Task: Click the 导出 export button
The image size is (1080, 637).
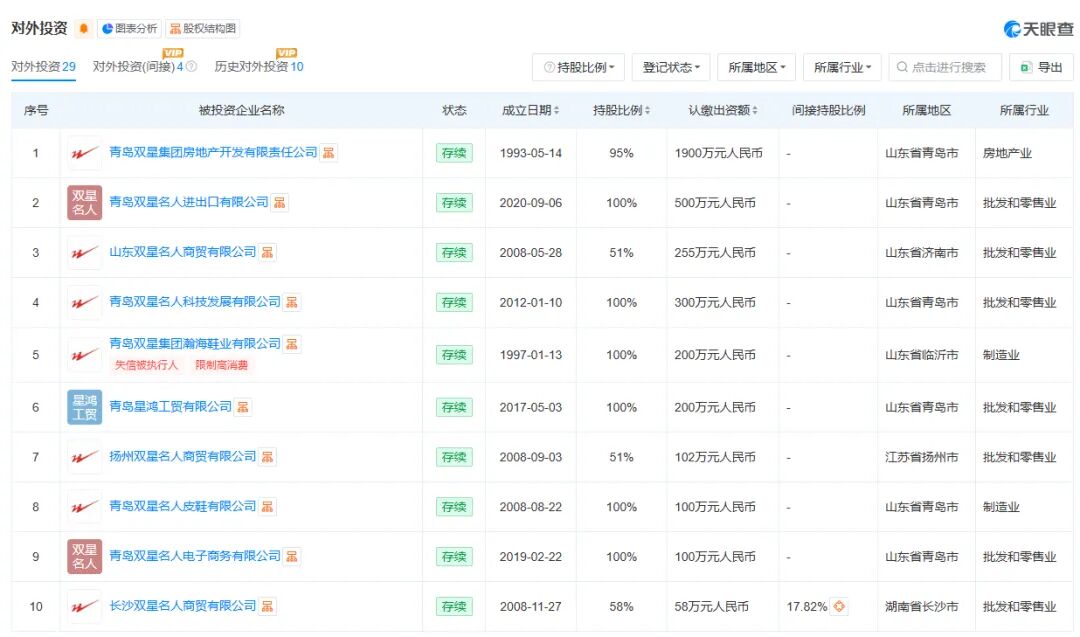Action: [1041, 67]
